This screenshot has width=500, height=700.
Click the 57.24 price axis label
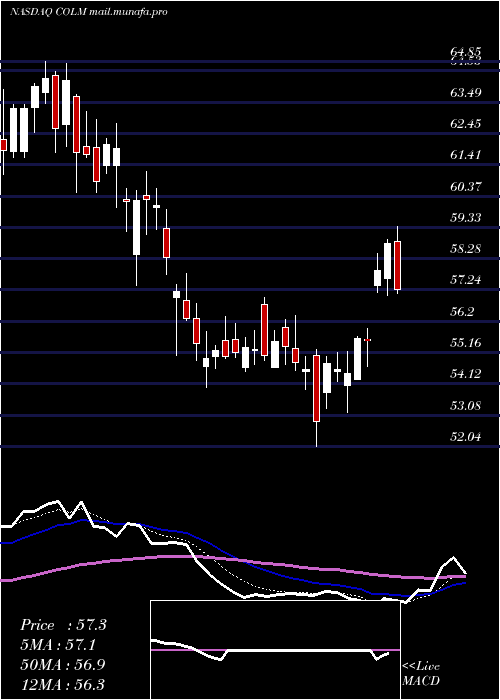[466, 280]
